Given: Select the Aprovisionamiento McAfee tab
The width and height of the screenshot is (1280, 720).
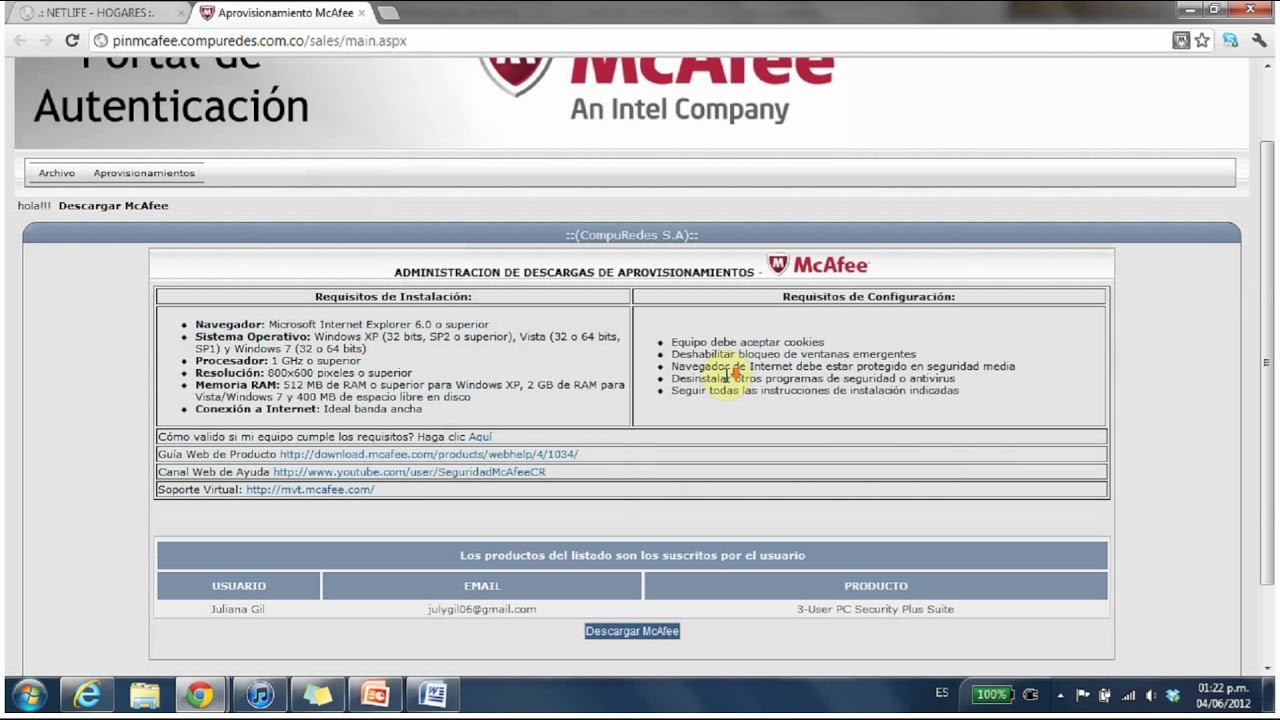Looking at the screenshot, I should click(283, 13).
